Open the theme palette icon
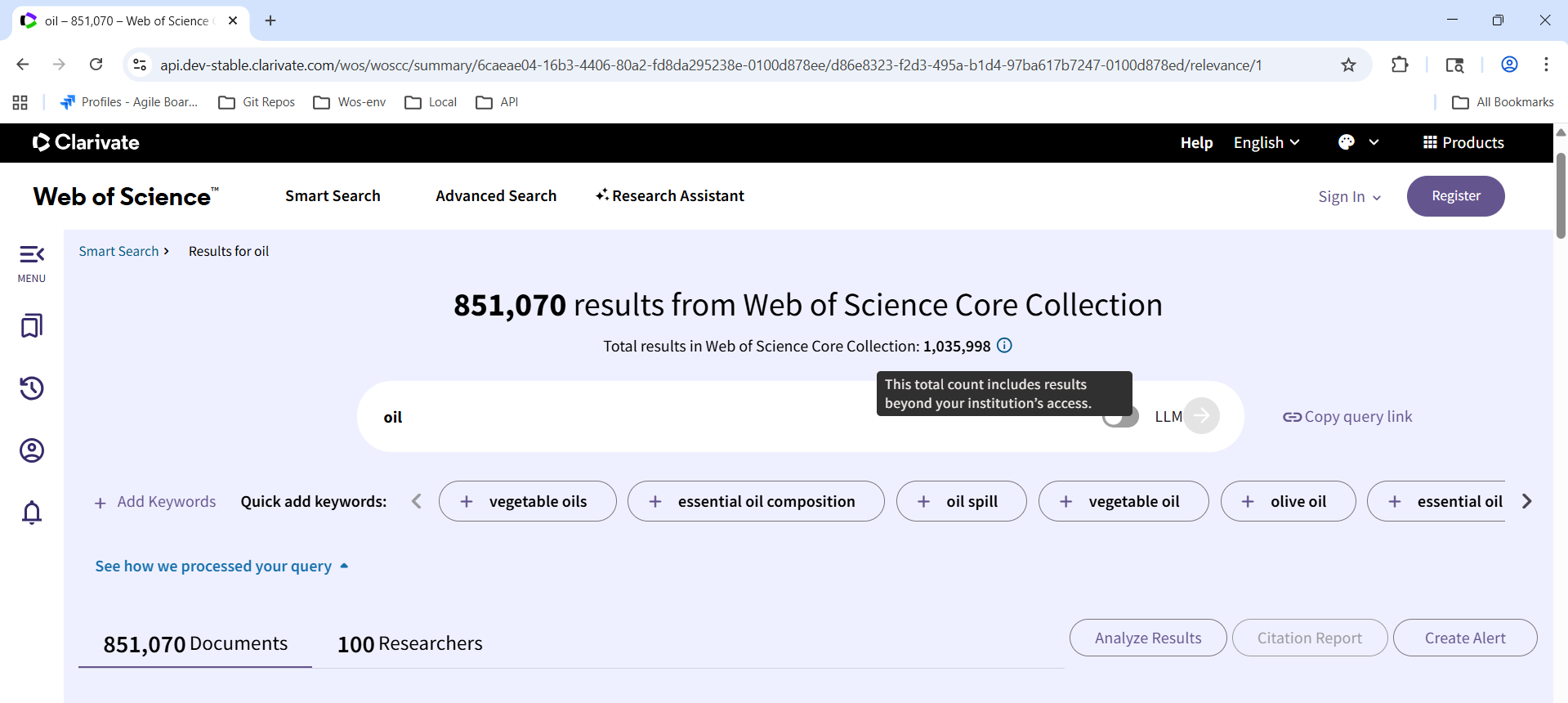 (x=1347, y=142)
